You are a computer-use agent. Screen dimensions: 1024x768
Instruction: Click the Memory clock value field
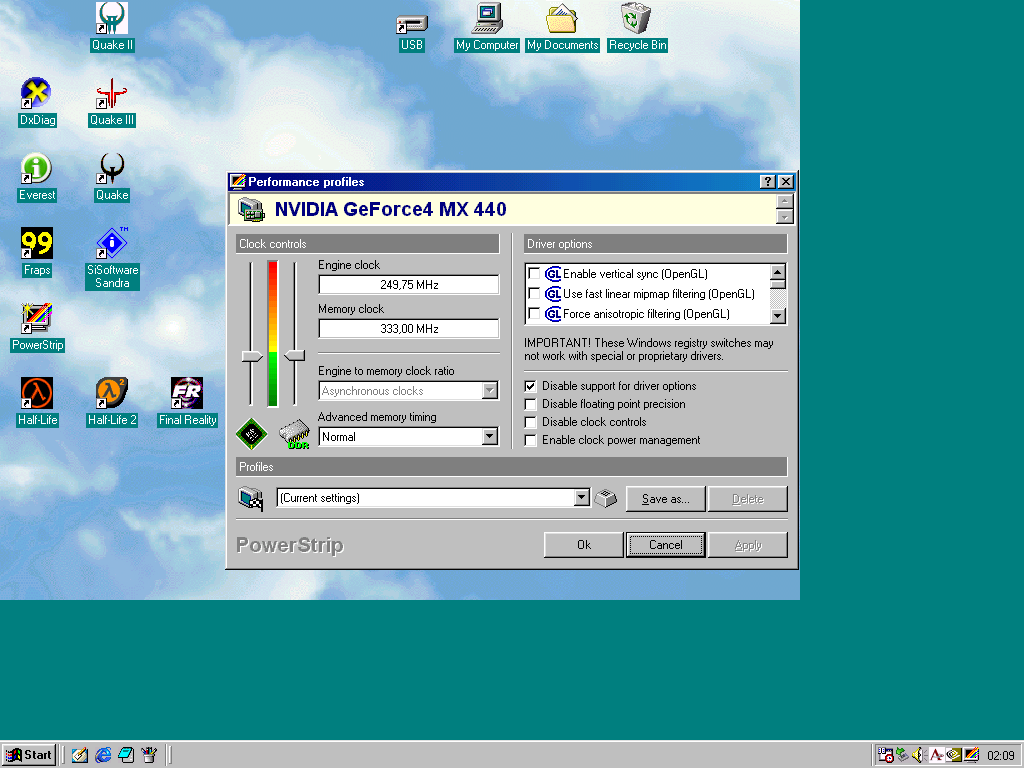408,329
